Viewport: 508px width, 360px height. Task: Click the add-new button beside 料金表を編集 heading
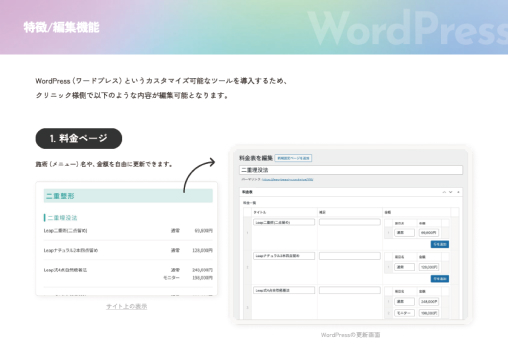293,158
